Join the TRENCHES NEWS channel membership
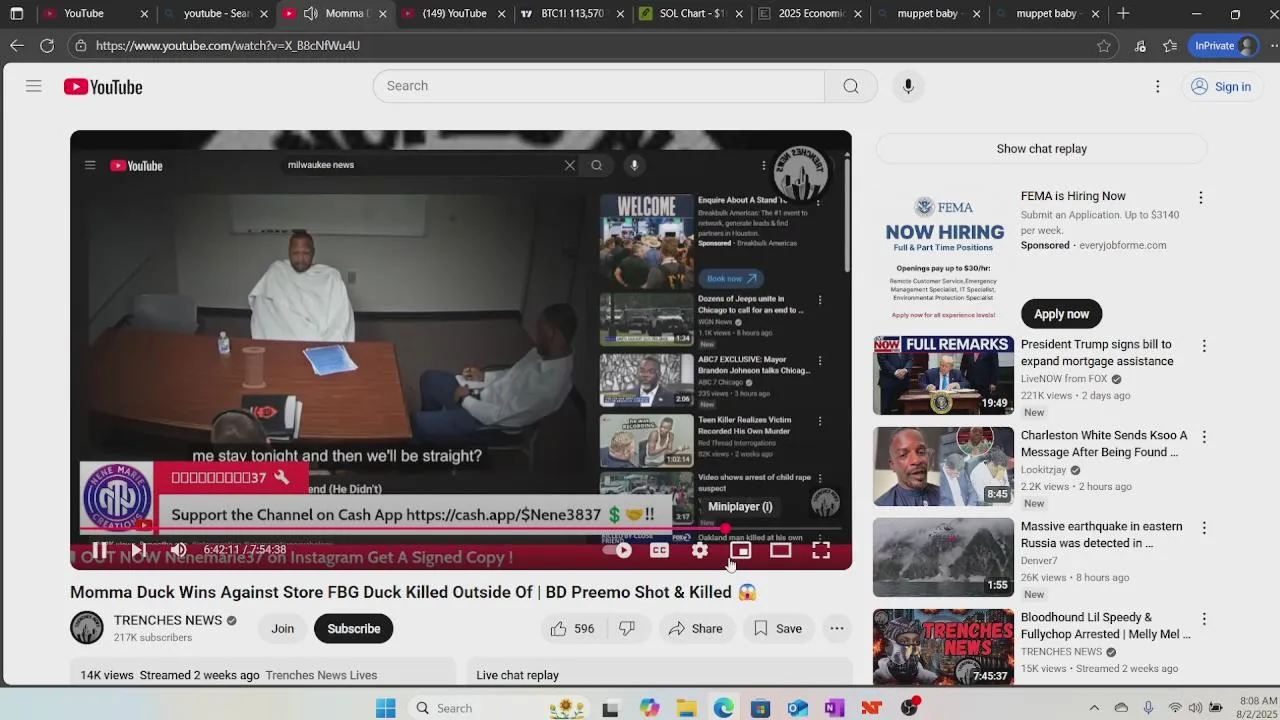The width and height of the screenshot is (1280, 720). tap(283, 629)
